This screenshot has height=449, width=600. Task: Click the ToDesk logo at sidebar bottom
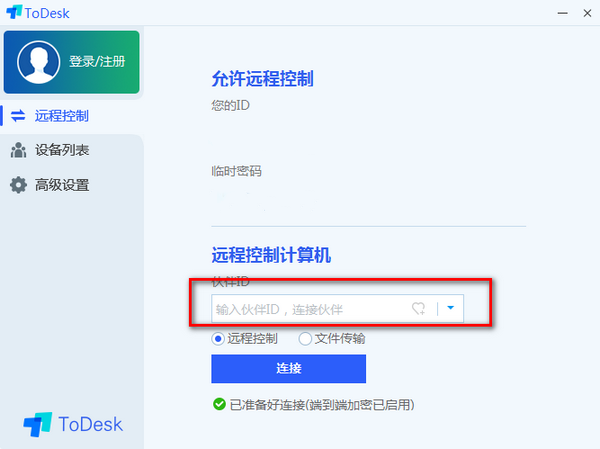coord(73,425)
